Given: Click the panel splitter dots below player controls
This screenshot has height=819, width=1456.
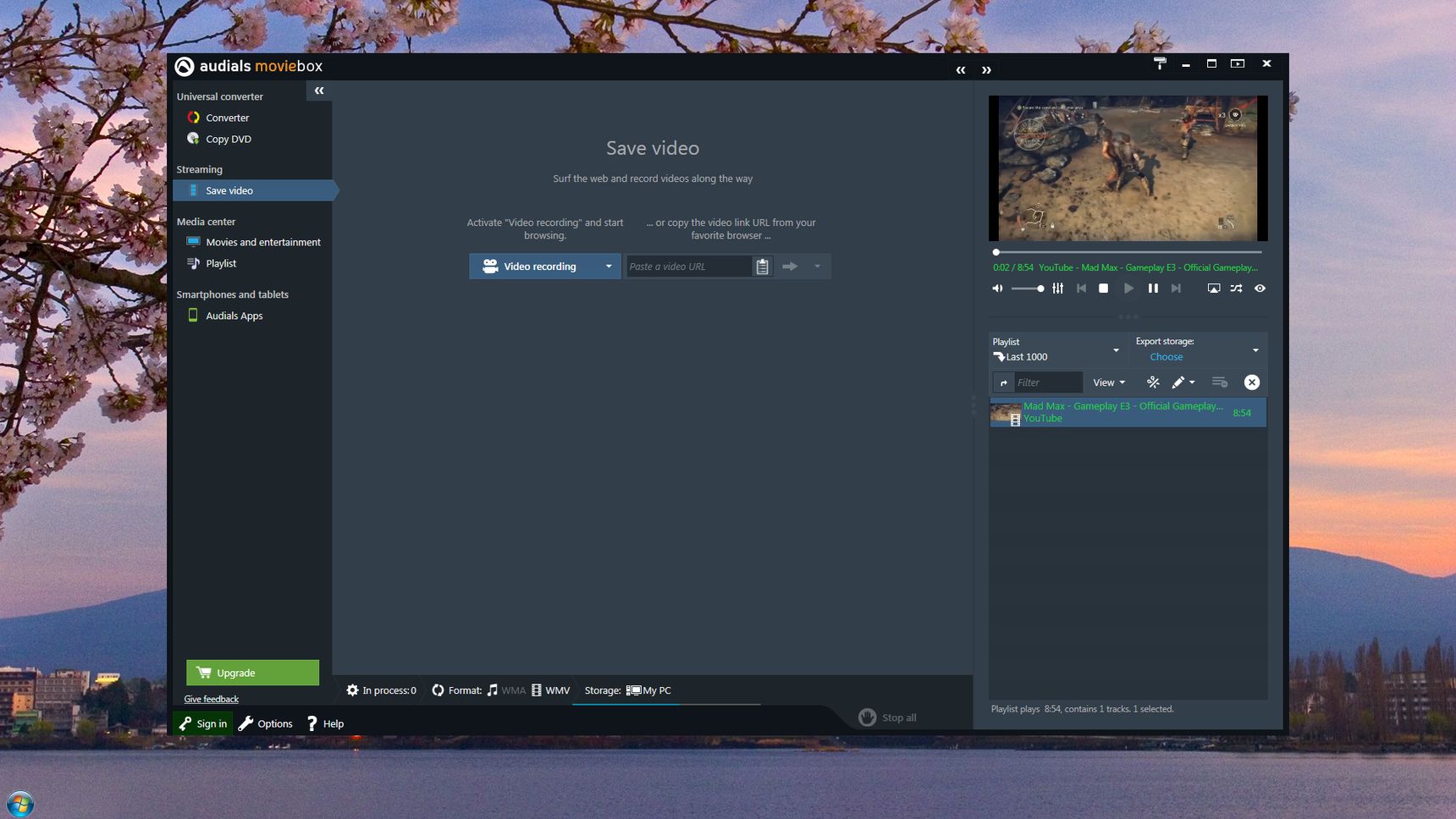Looking at the screenshot, I should coord(1128,316).
